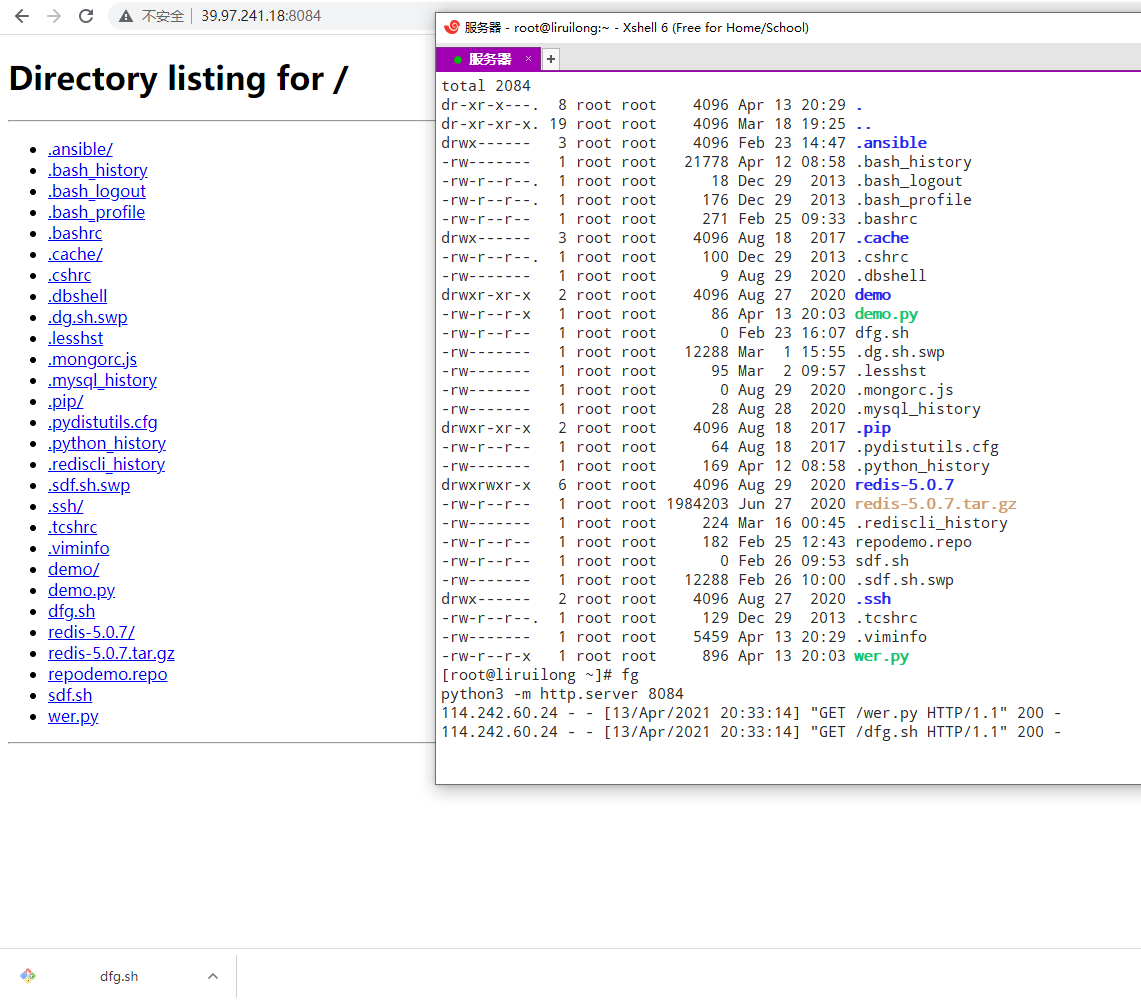
Task: Open the .tcshrc link
Action: 72,527
